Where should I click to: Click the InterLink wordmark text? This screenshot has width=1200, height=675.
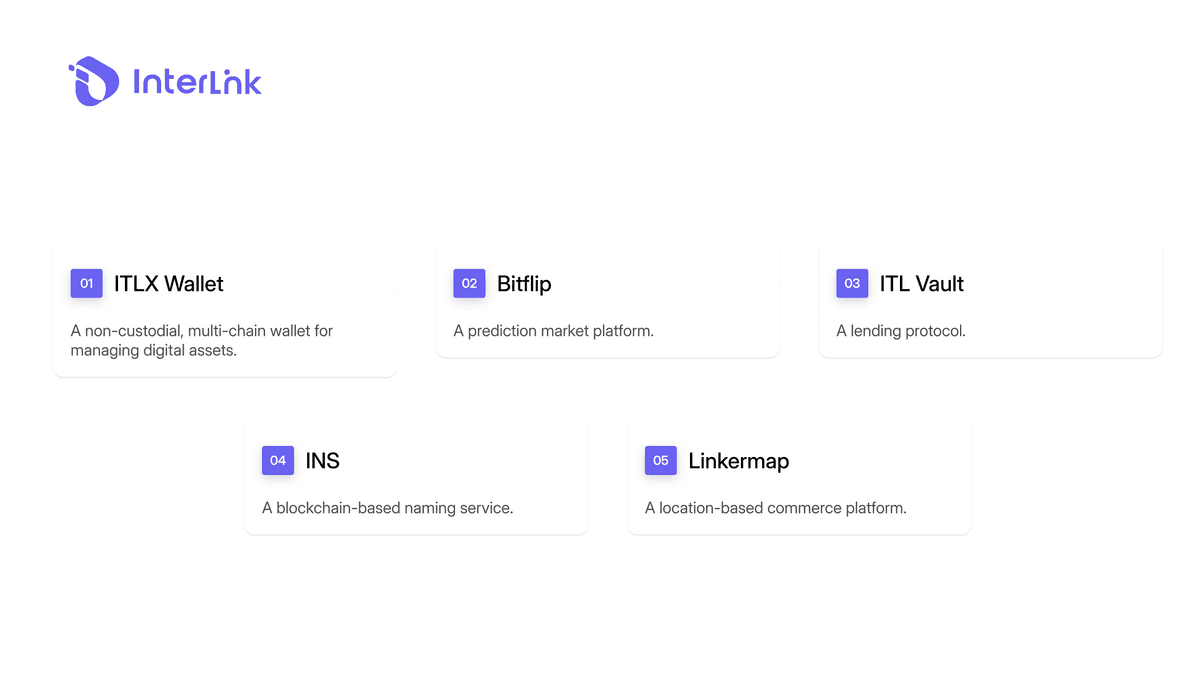click(197, 81)
